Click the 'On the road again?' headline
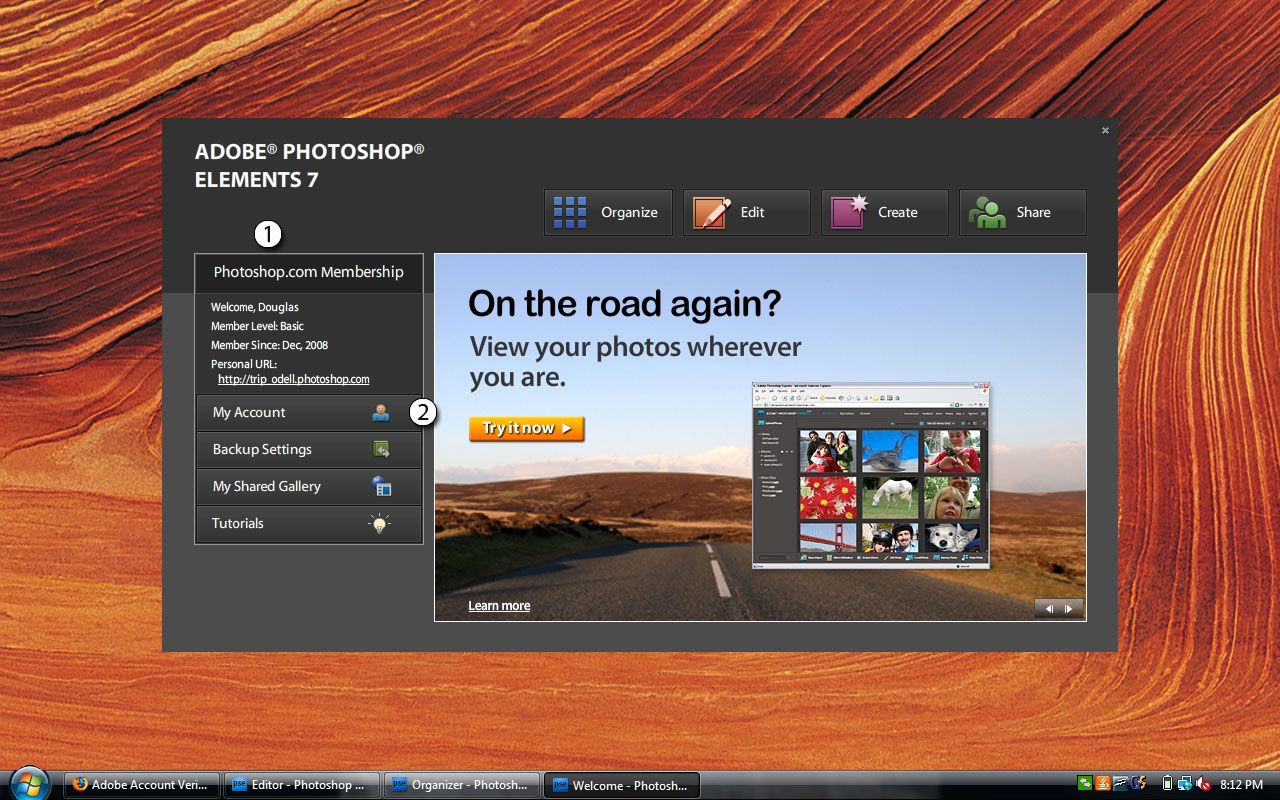Viewport: 1280px width, 800px height. point(625,303)
